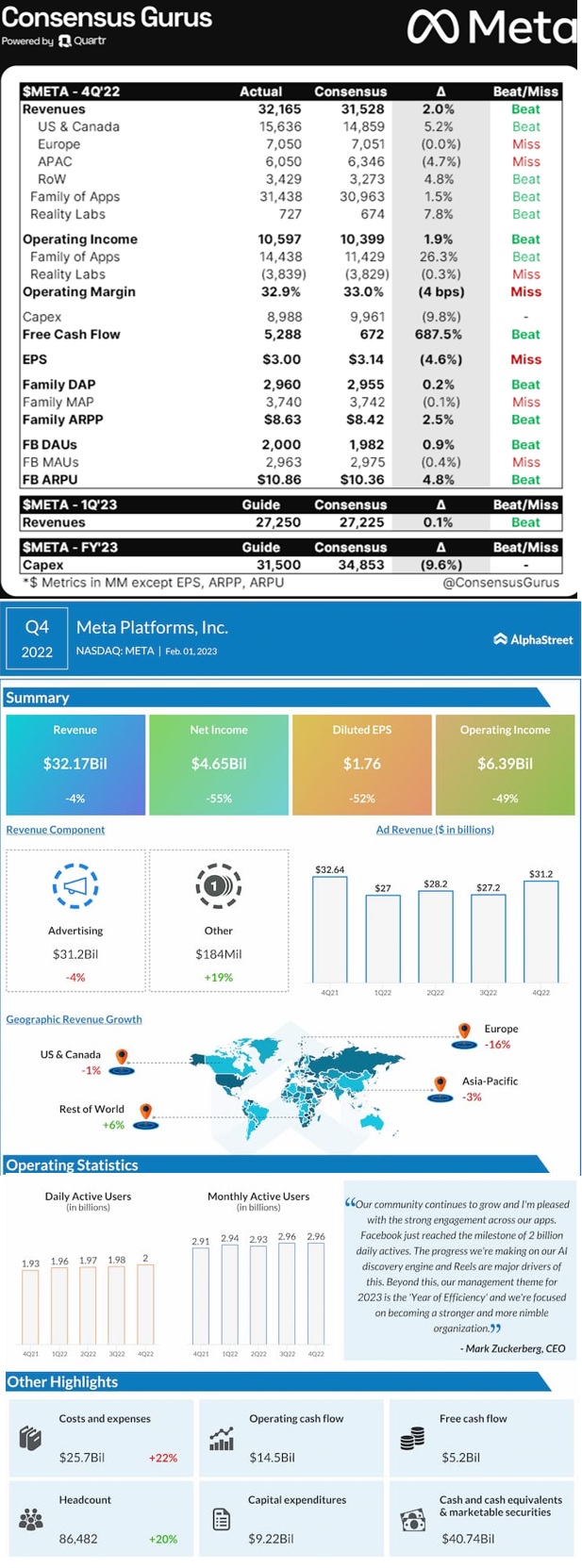Click the Rest of World map pin

146,1115
